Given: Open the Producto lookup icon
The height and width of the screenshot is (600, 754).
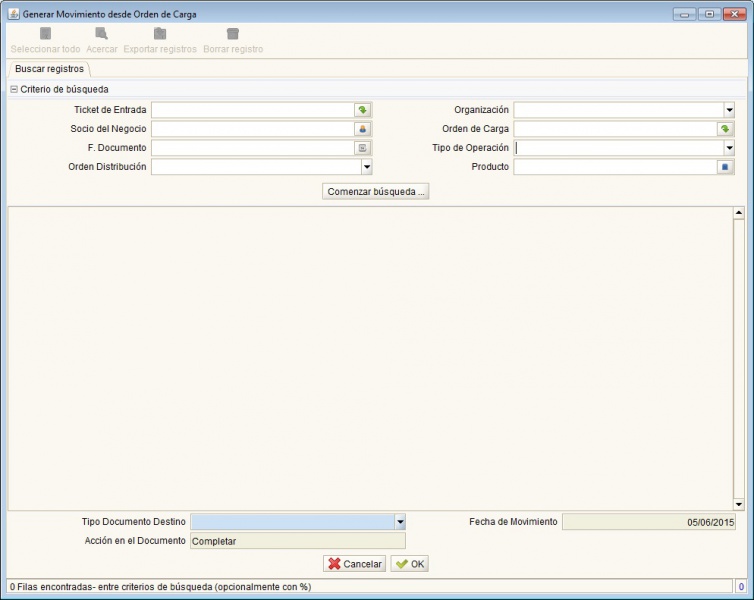Looking at the screenshot, I should click(x=725, y=167).
